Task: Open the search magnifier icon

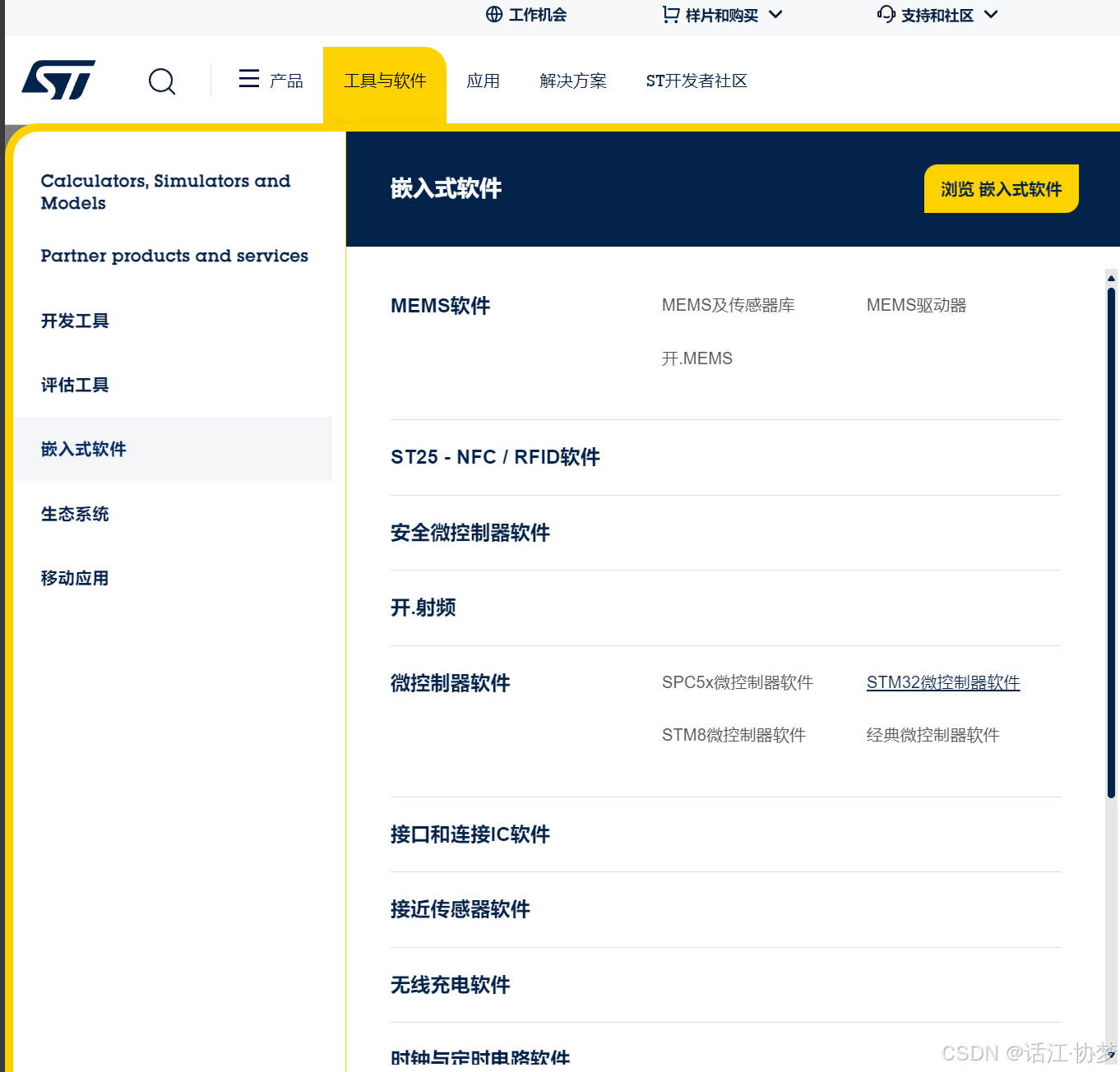Action: coord(162,81)
